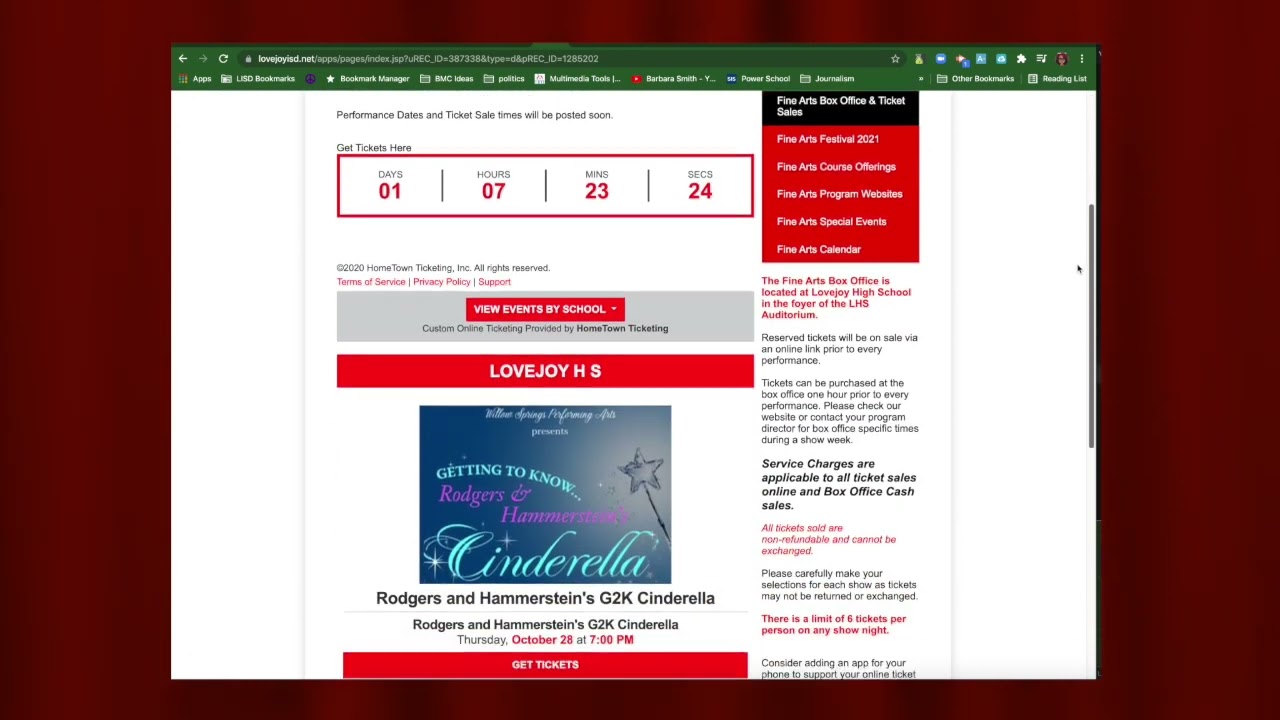Open Fine Arts Program Websites
Viewport: 1280px width, 720px height.
point(840,194)
